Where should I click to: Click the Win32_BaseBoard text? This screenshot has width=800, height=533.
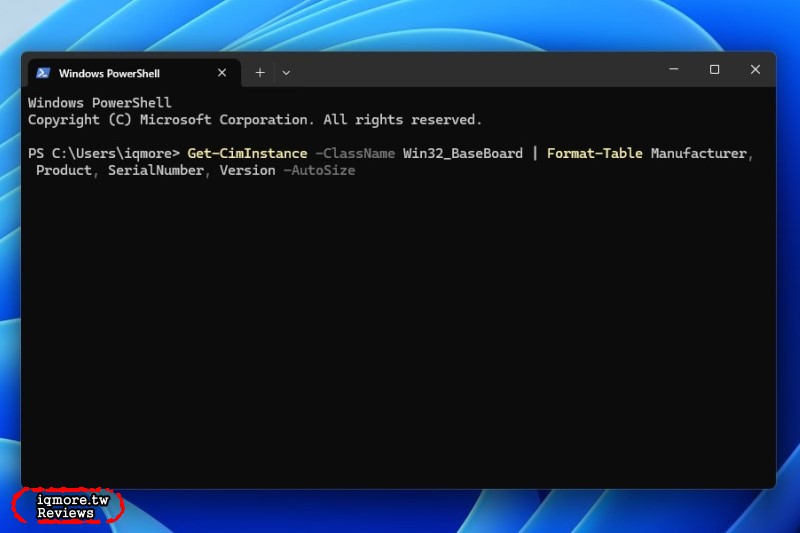click(x=463, y=154)
